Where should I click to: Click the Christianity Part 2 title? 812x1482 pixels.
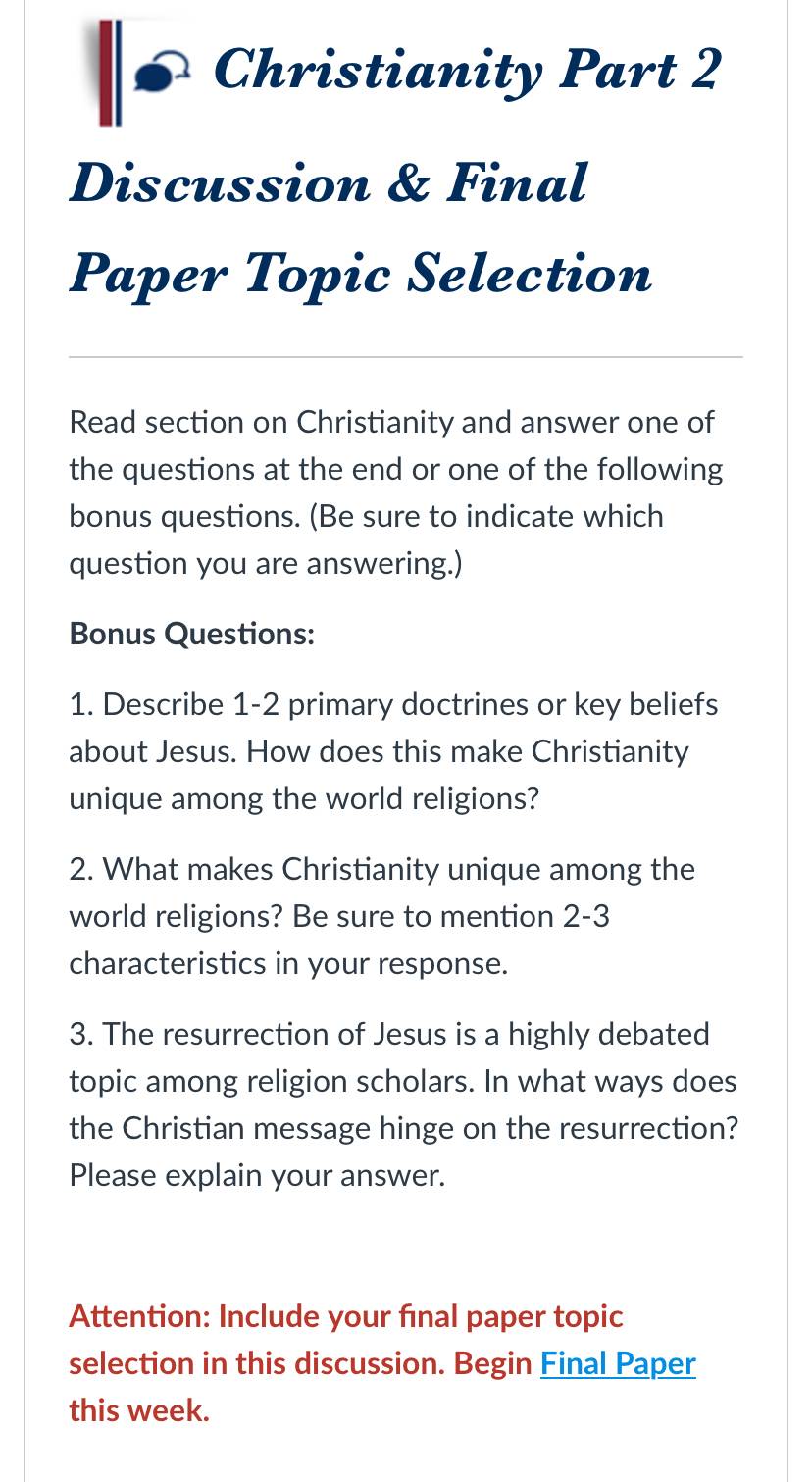[x=468, y=71]
